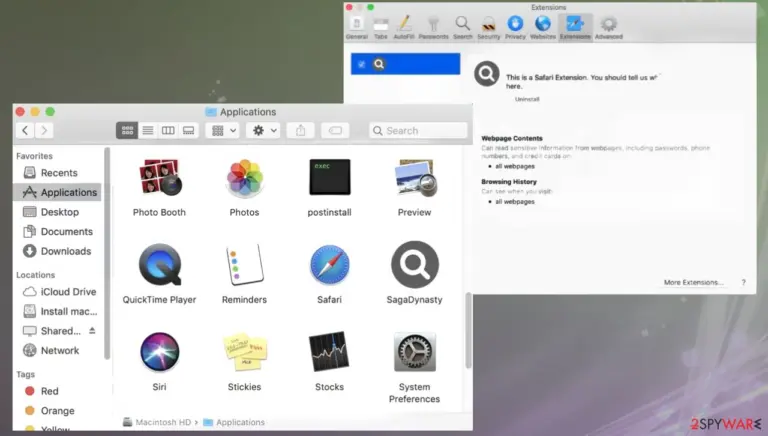768x436 pixels.
Task: Uncheck the extension enable checkbox
Action: [361, 64]
